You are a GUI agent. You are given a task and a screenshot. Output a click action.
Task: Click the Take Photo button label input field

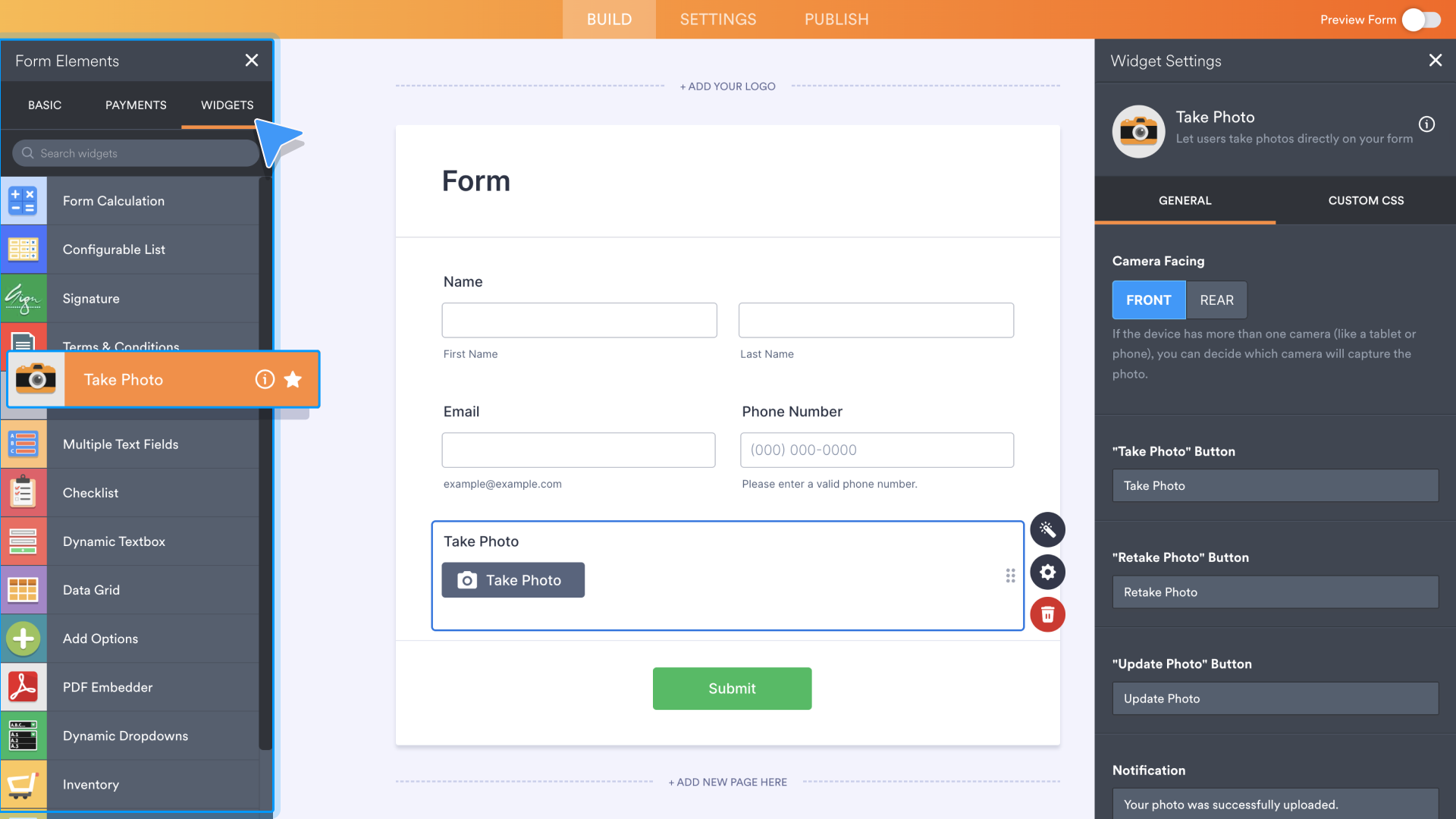coord(1276,485)
